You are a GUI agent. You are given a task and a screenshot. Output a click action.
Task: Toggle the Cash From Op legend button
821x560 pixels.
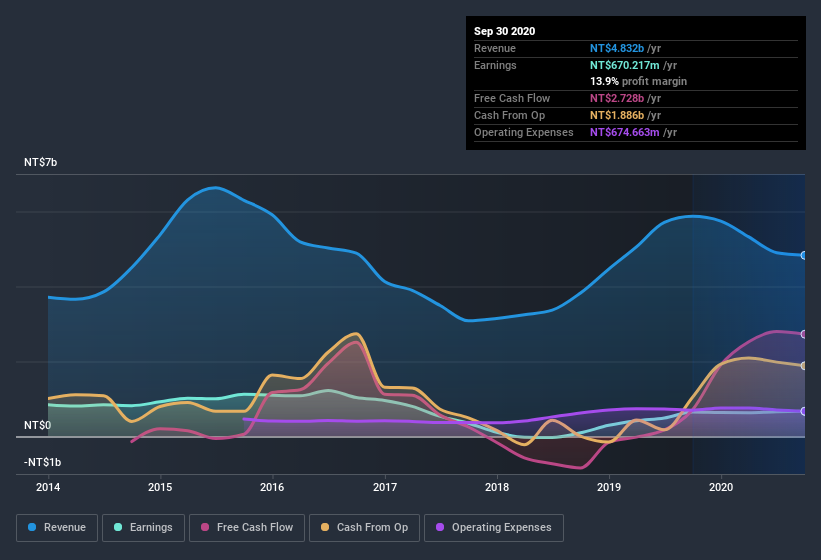point(366,527)
